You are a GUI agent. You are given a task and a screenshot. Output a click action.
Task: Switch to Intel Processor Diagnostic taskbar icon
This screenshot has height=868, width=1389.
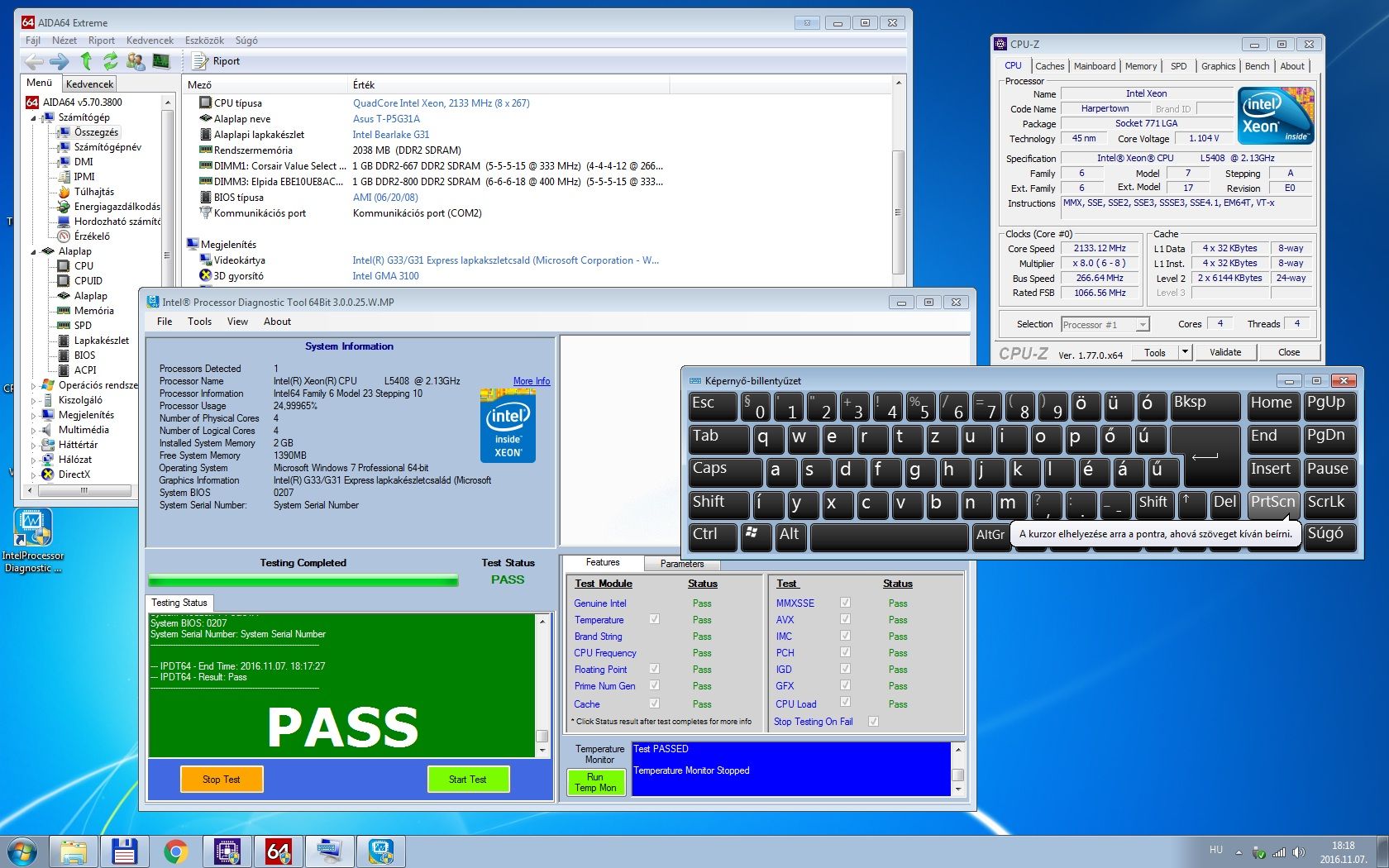[x=380, y=851]
